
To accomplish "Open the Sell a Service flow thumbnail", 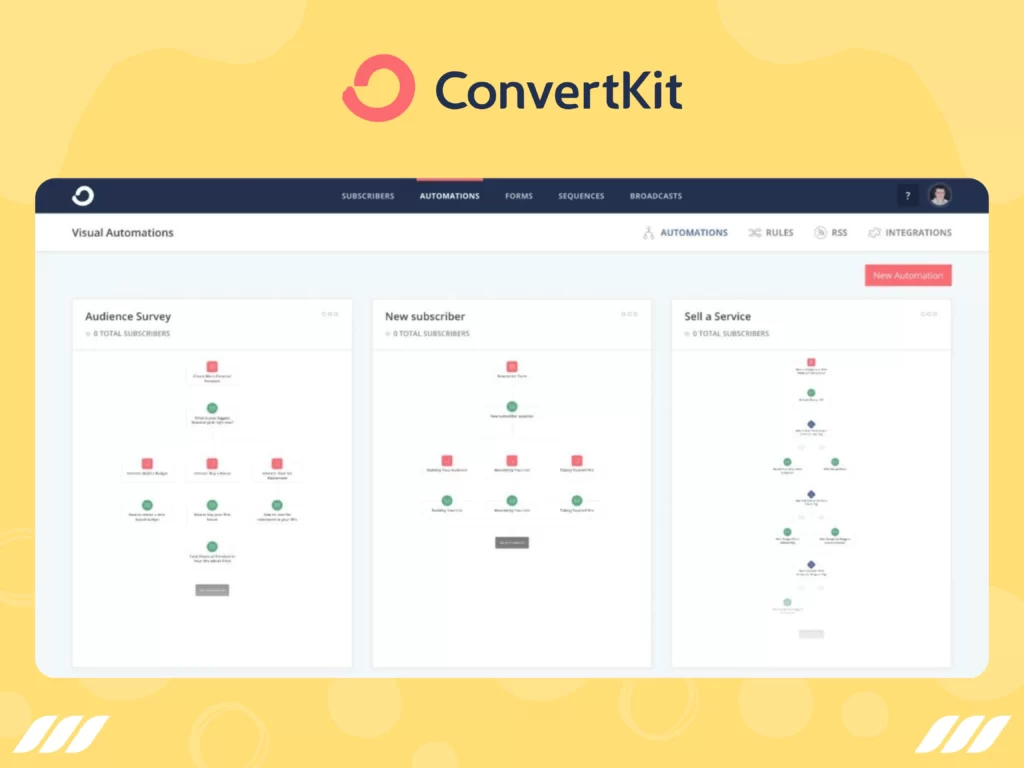I will point(811,508).
